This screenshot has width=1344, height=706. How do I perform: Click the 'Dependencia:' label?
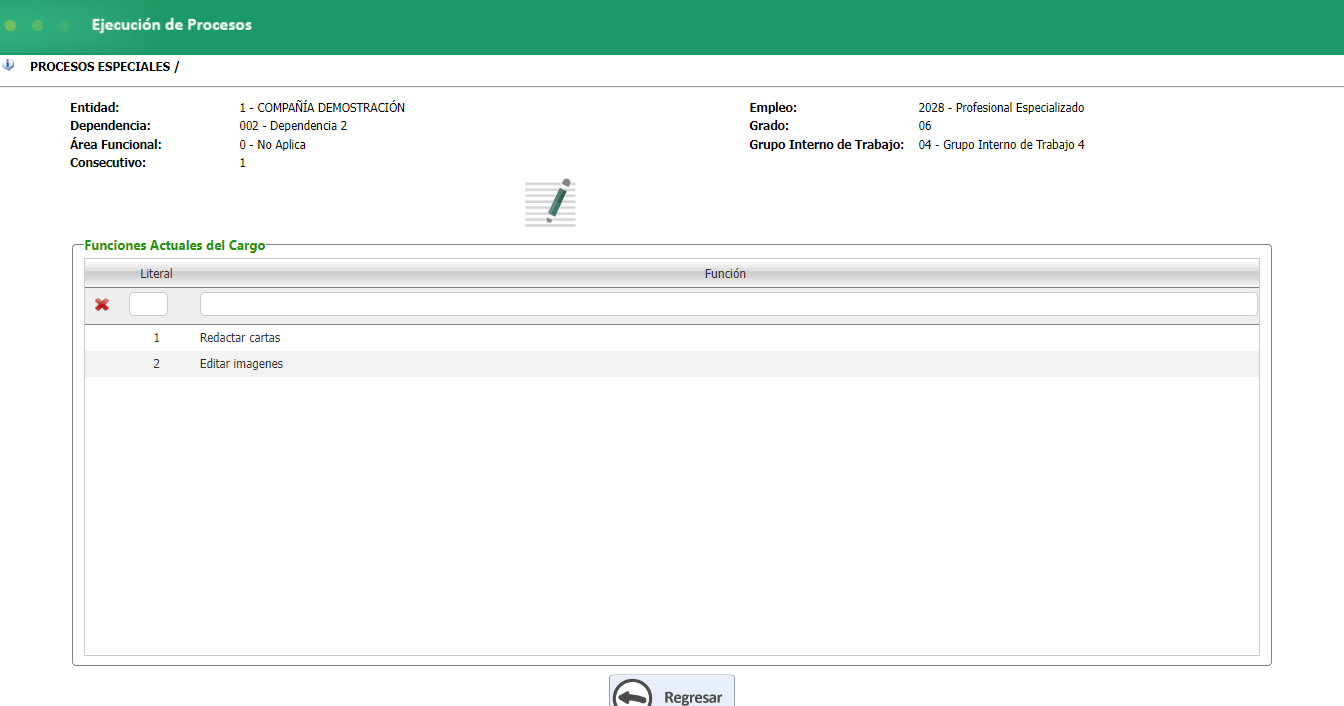[110, 126]
